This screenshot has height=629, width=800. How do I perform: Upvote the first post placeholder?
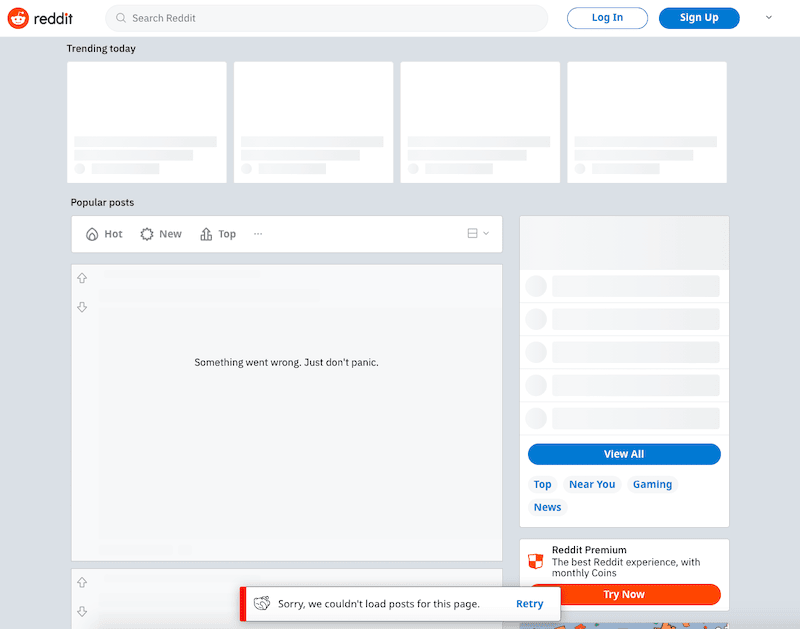(x=82, y=278)
